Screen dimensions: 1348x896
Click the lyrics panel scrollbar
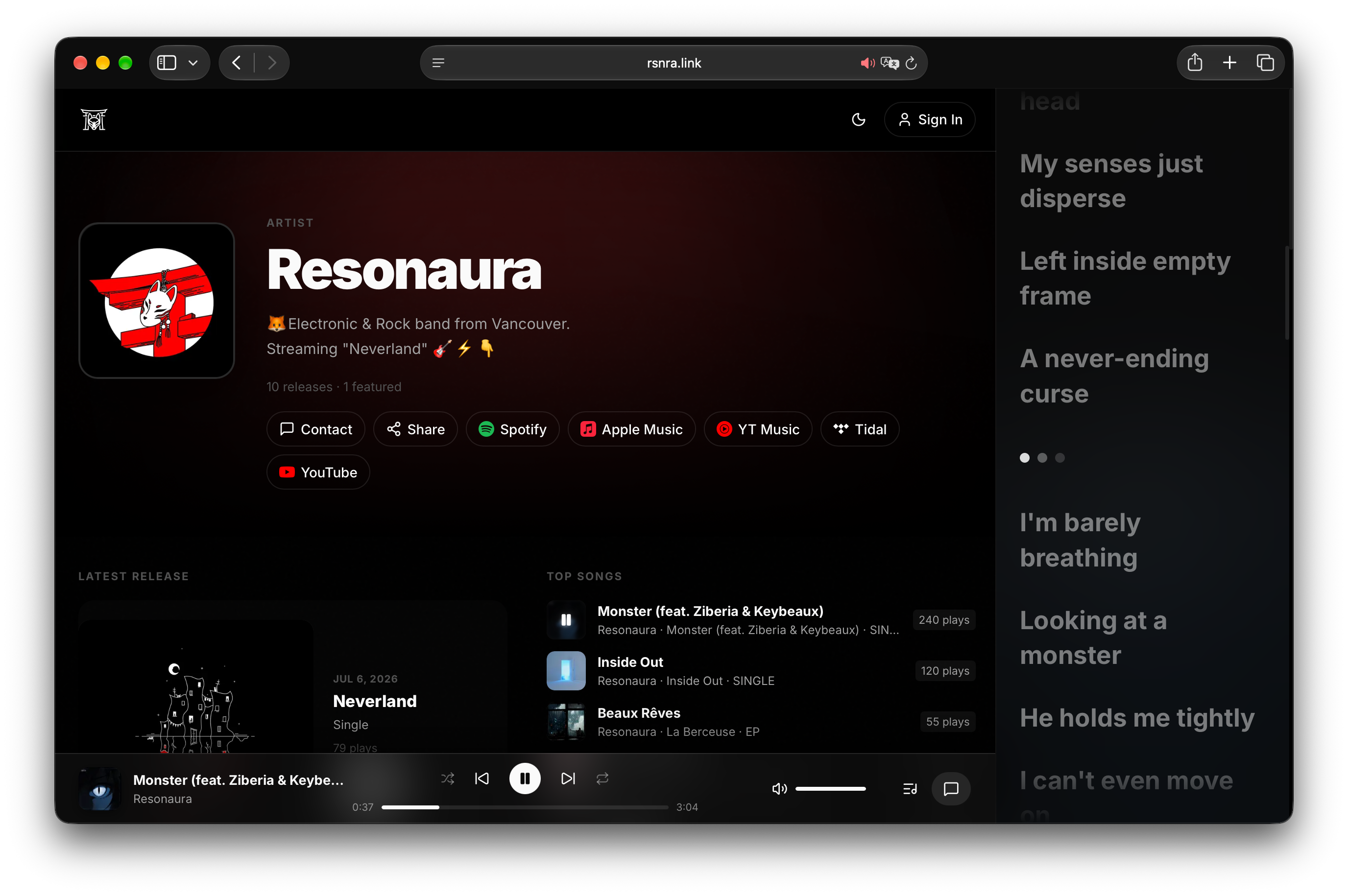pyautogui.click(x=1287, y=293)
